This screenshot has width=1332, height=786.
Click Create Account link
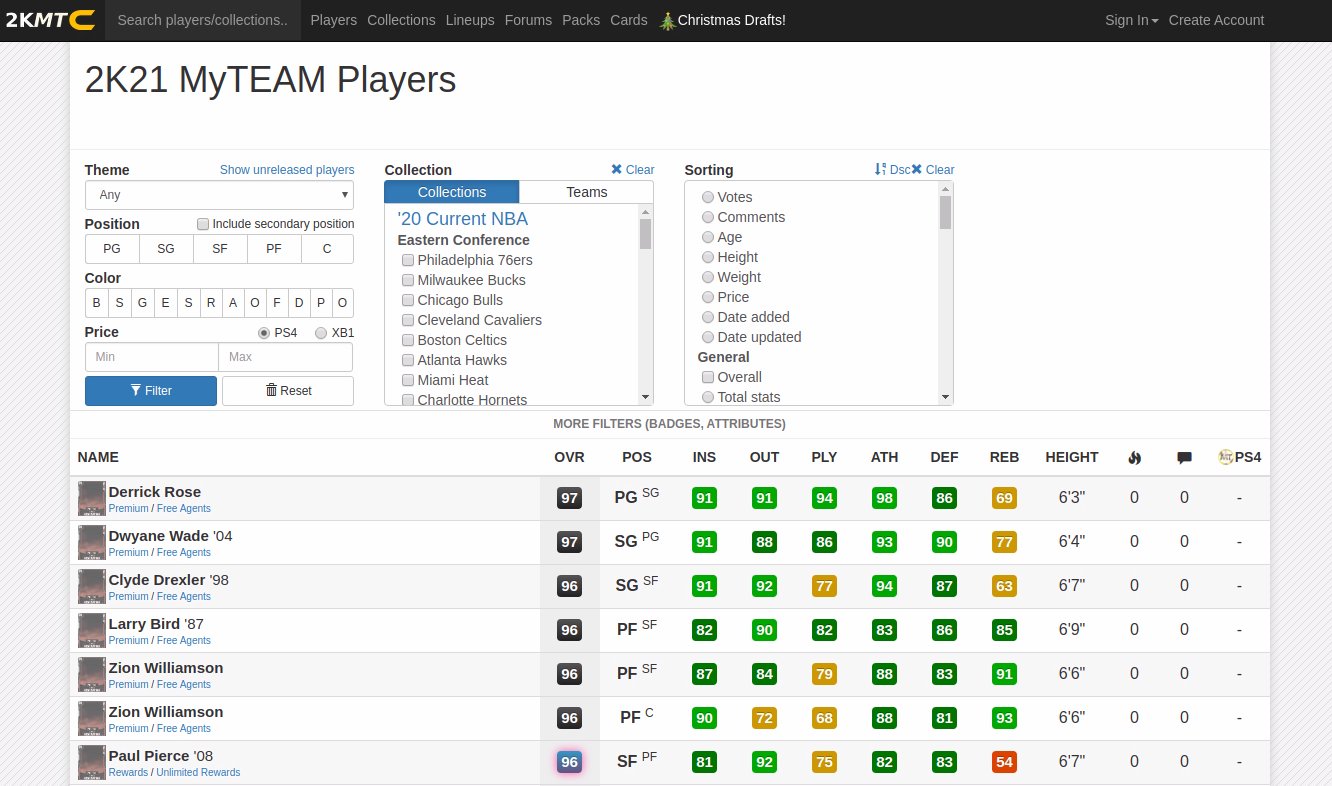1216,20
